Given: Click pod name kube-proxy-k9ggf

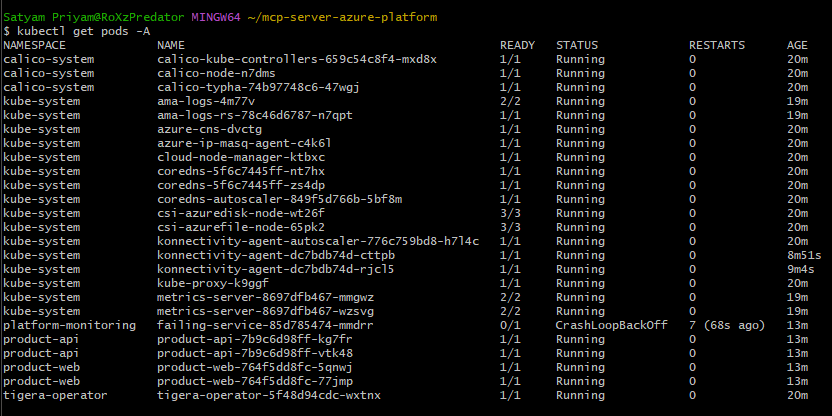Looking at the screenshot, I should coord(213,283).
